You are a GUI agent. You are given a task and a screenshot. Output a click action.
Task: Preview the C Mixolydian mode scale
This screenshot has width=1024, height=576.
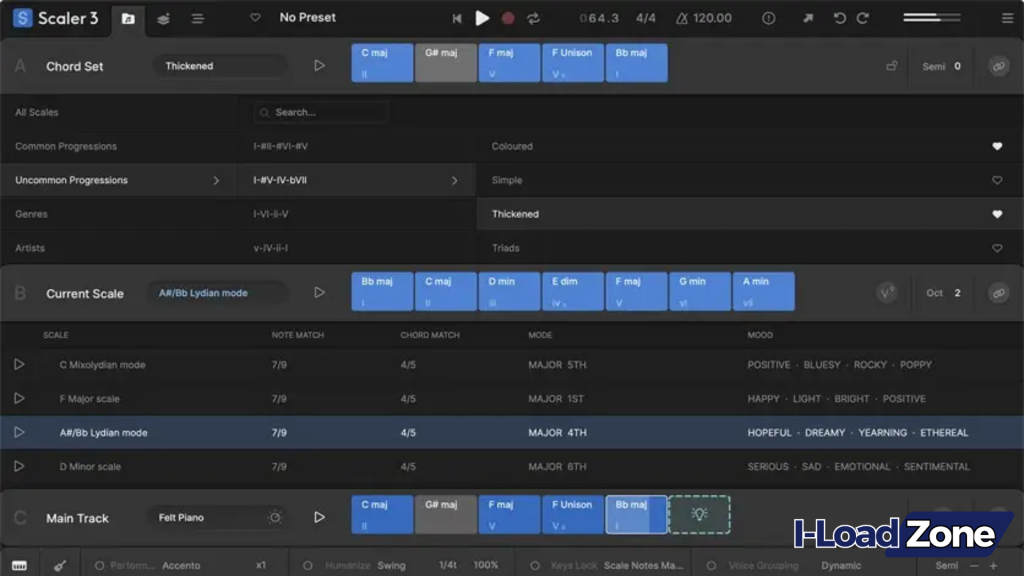pos(19,364)
